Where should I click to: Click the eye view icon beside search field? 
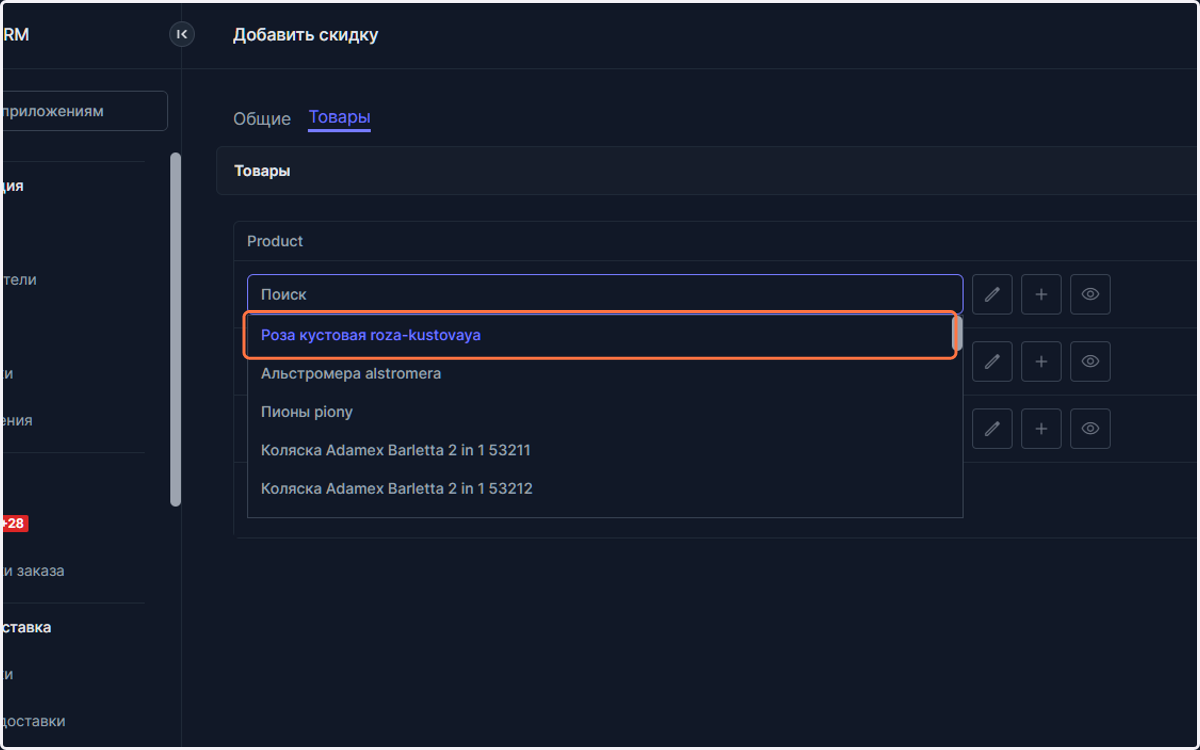1090,295
